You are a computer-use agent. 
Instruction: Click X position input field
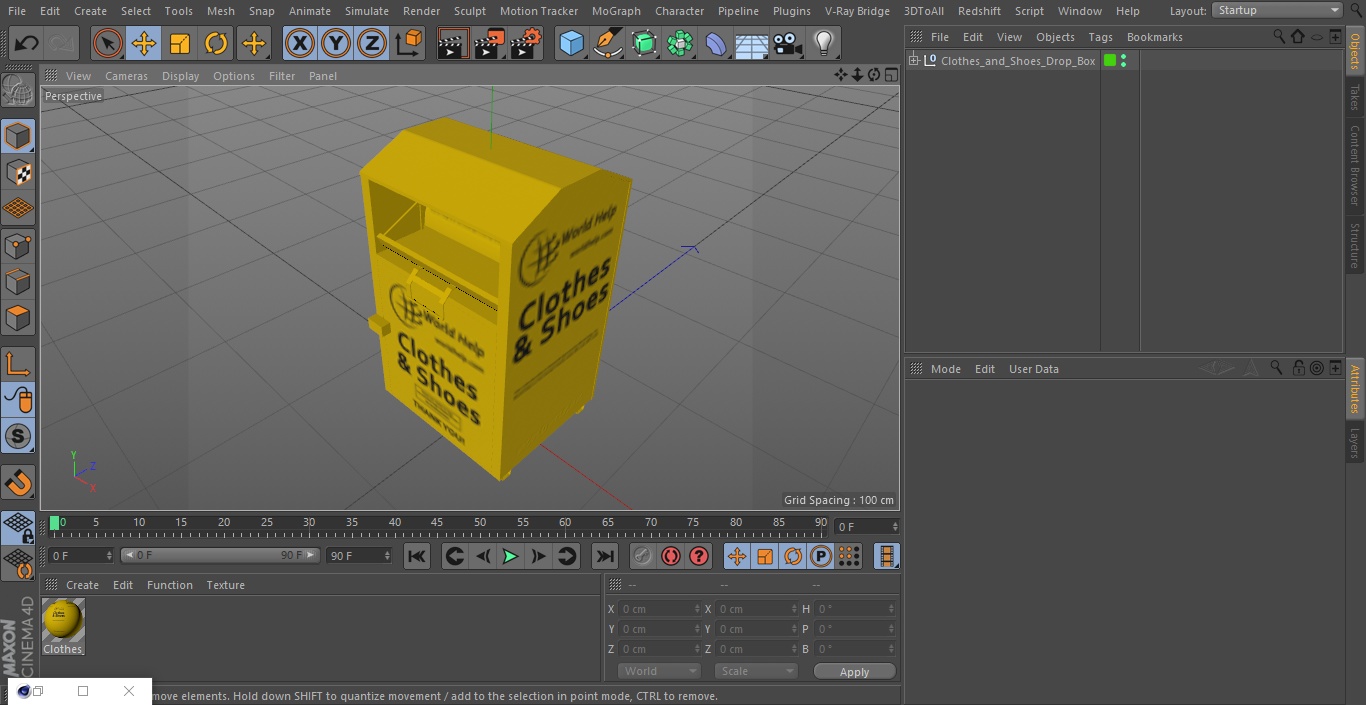point(658,609)
